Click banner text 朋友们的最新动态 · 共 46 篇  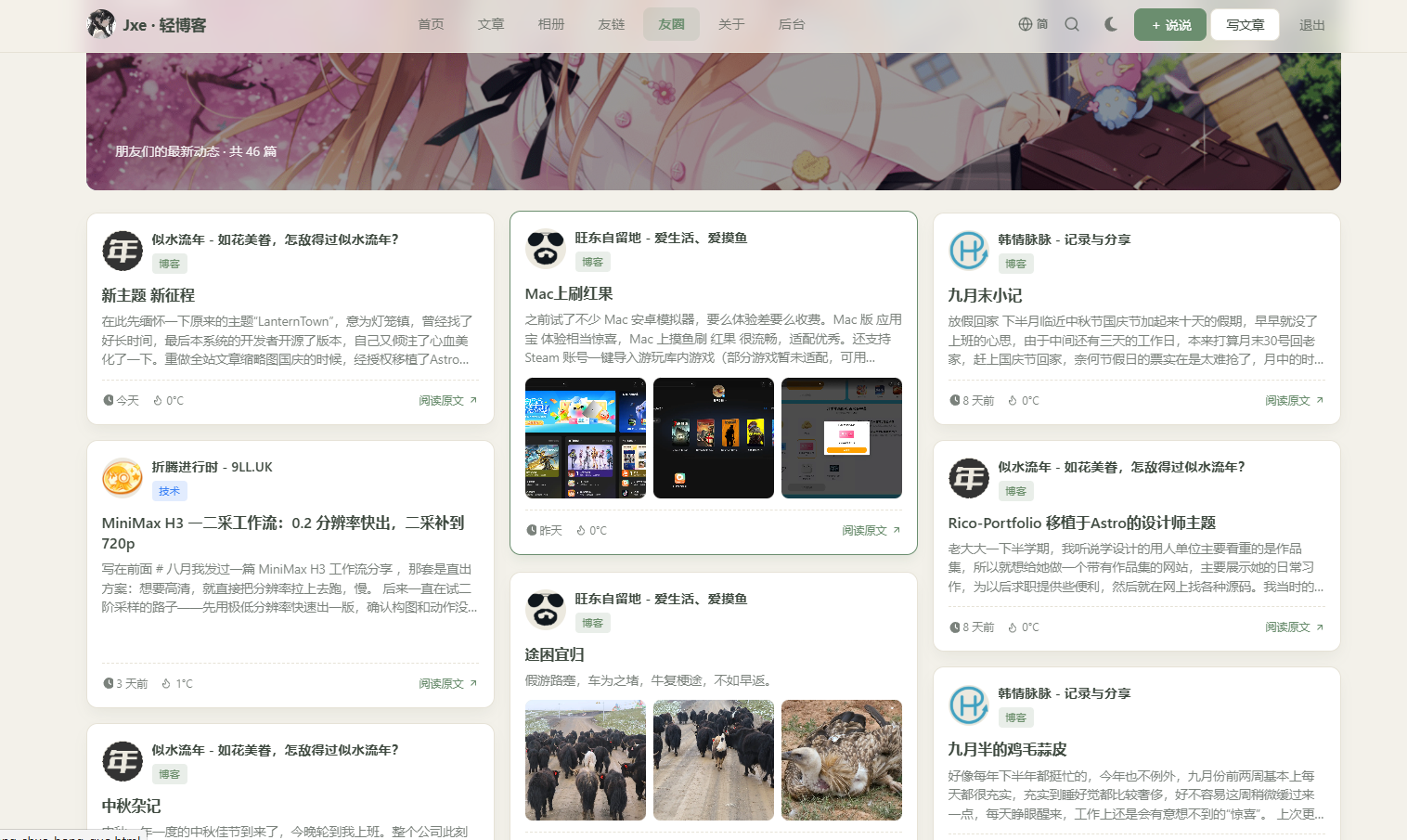(x=196, y=151)
